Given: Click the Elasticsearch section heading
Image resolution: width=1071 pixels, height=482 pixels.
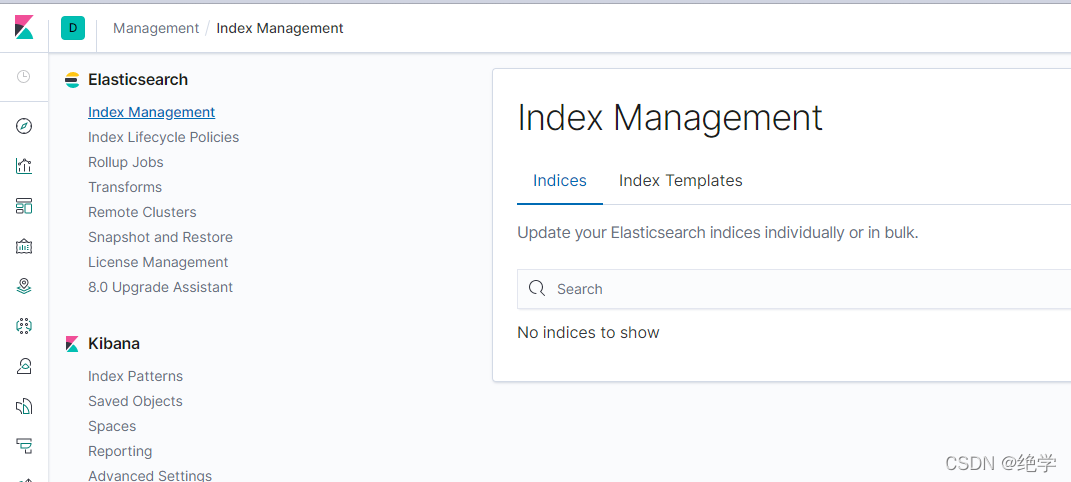Looking at the screenshot, I should point(138,80).
